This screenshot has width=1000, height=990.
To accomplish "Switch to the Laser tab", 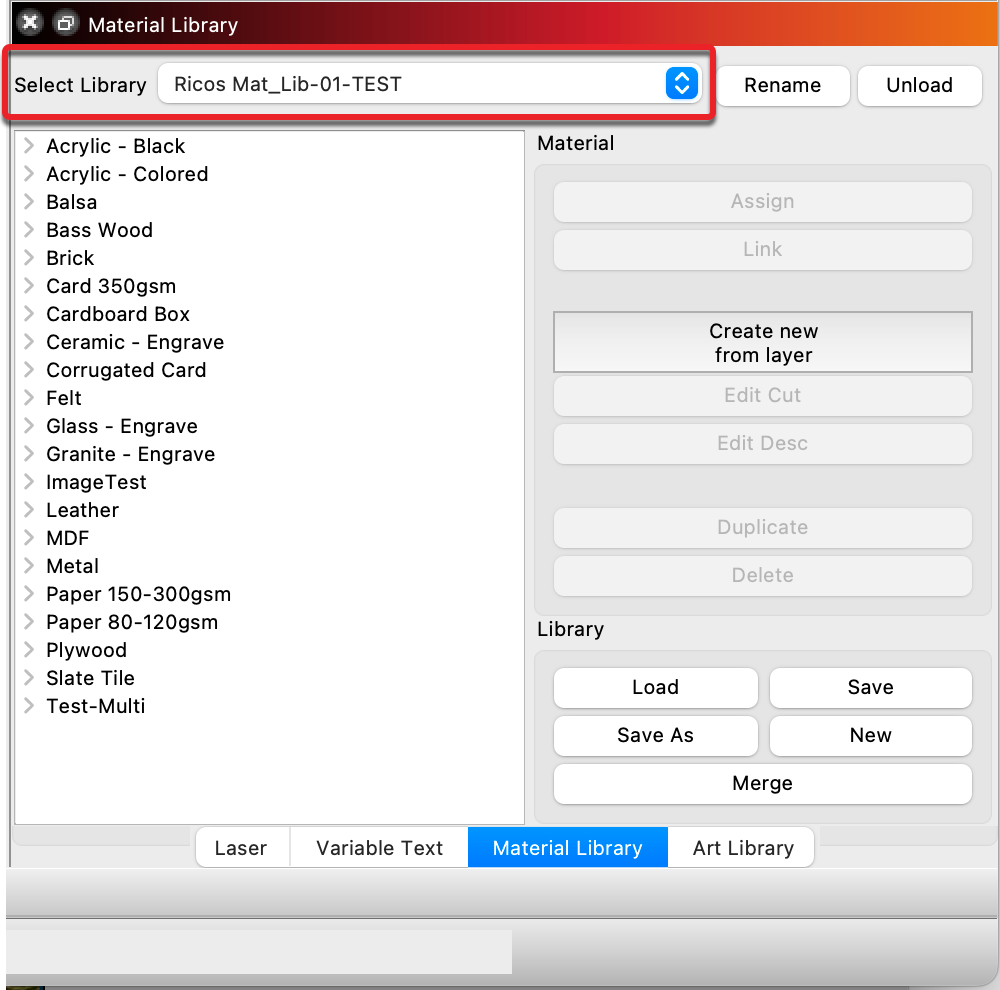I will coord(241,847).
